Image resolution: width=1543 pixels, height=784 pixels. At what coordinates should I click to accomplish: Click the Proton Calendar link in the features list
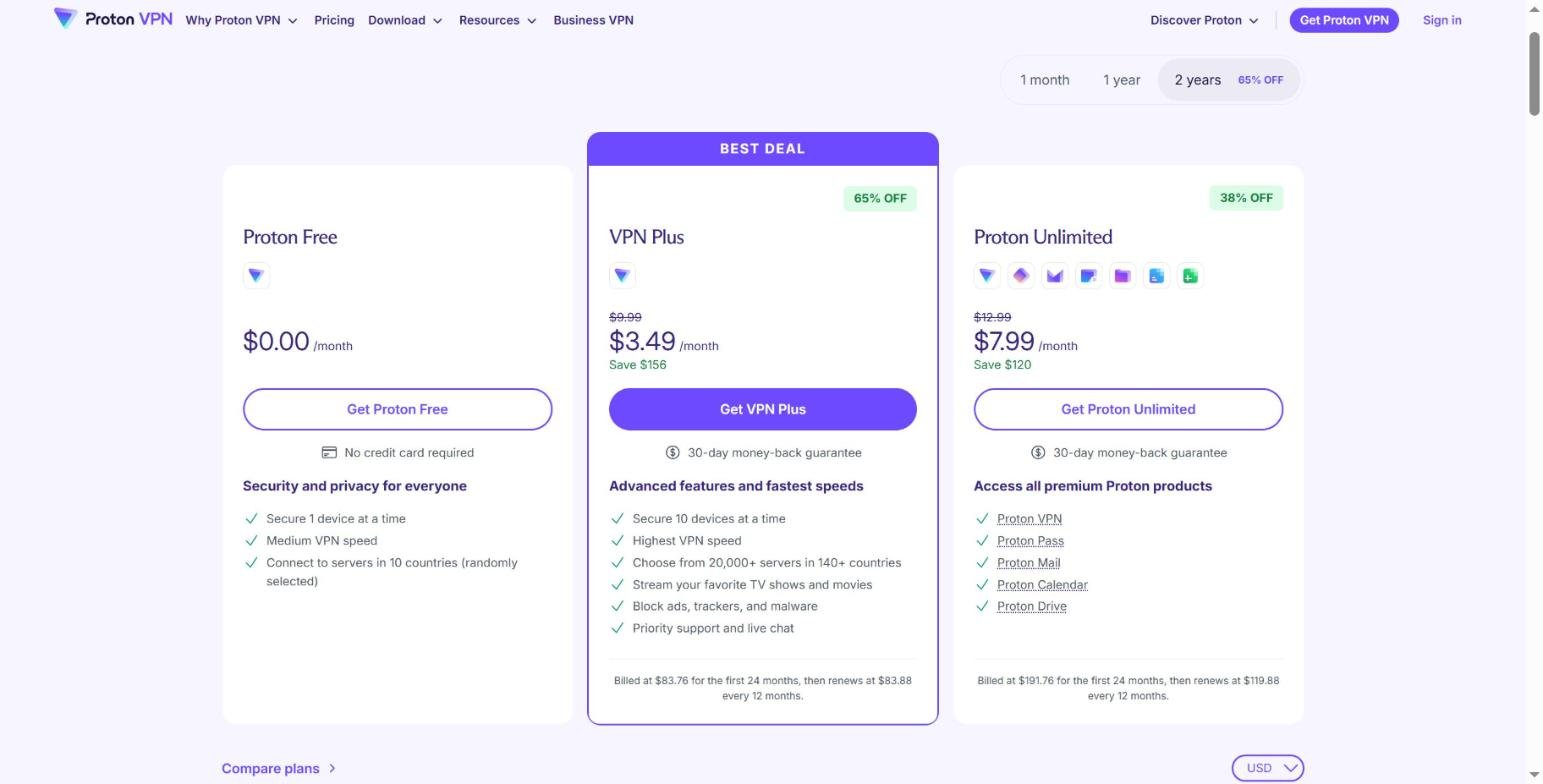coord(1042,585)
